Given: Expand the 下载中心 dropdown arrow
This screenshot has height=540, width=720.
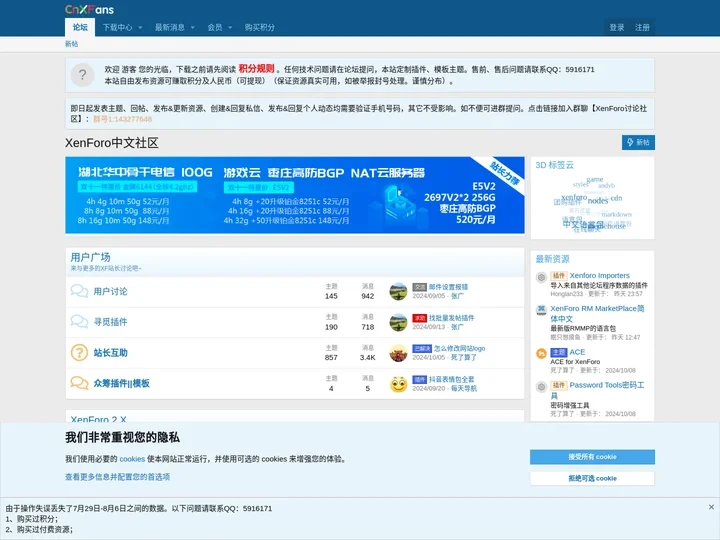Looking at the screenshot, I should click(x=140, y=28).
